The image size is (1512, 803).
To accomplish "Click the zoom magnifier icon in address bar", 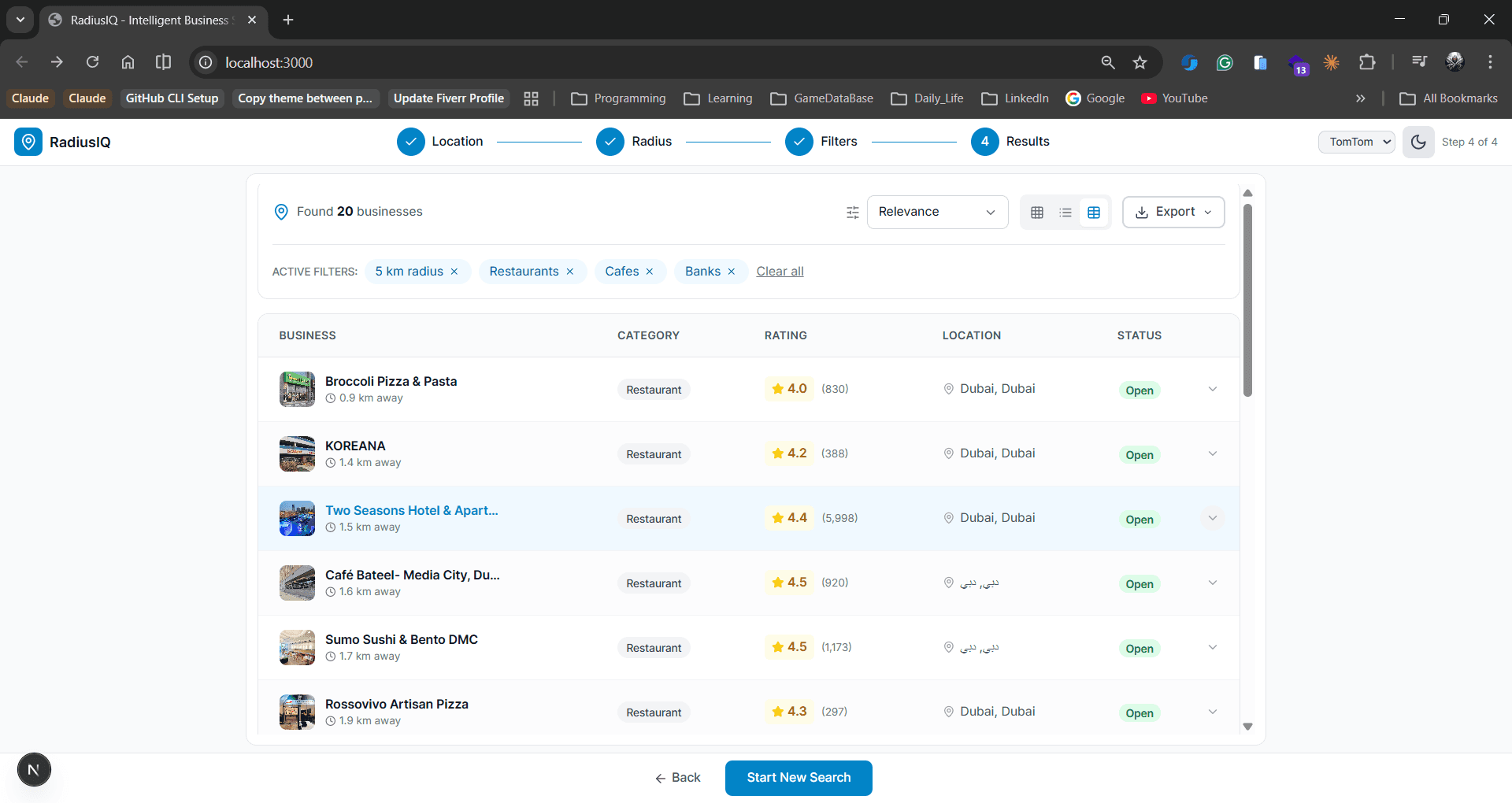I will pyautogui.click(x=1108, y=62).
